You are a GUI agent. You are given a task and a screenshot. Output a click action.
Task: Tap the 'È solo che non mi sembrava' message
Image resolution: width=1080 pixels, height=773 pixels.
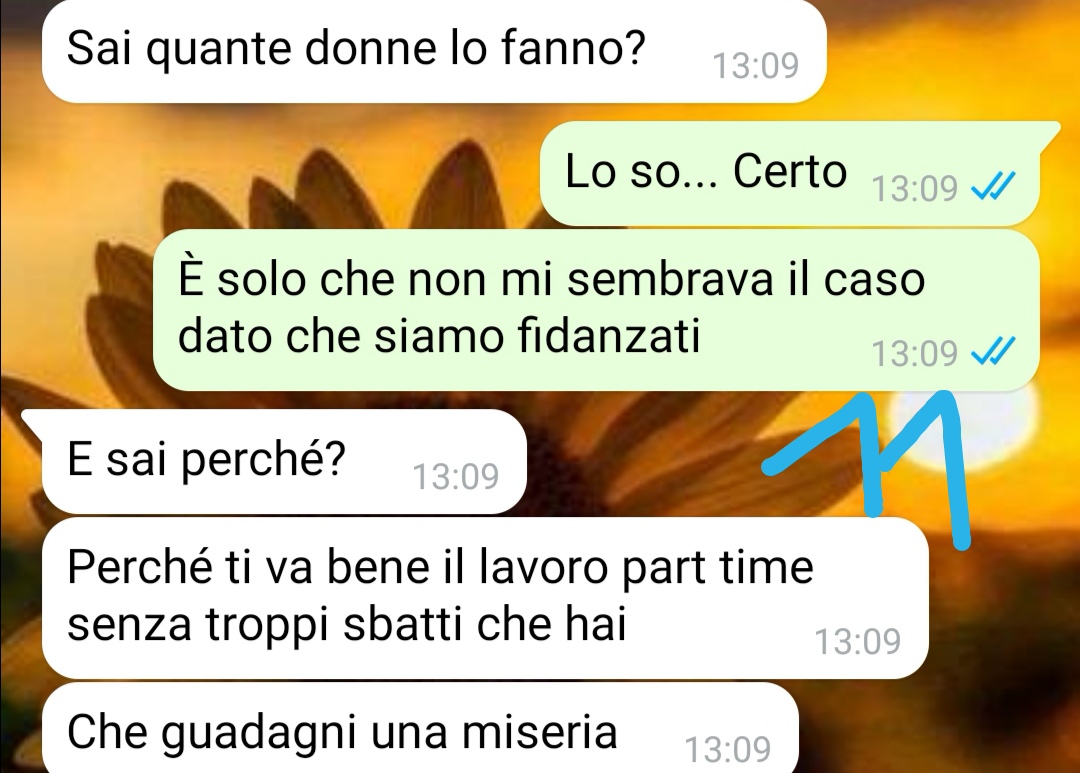tap(596, 310)
